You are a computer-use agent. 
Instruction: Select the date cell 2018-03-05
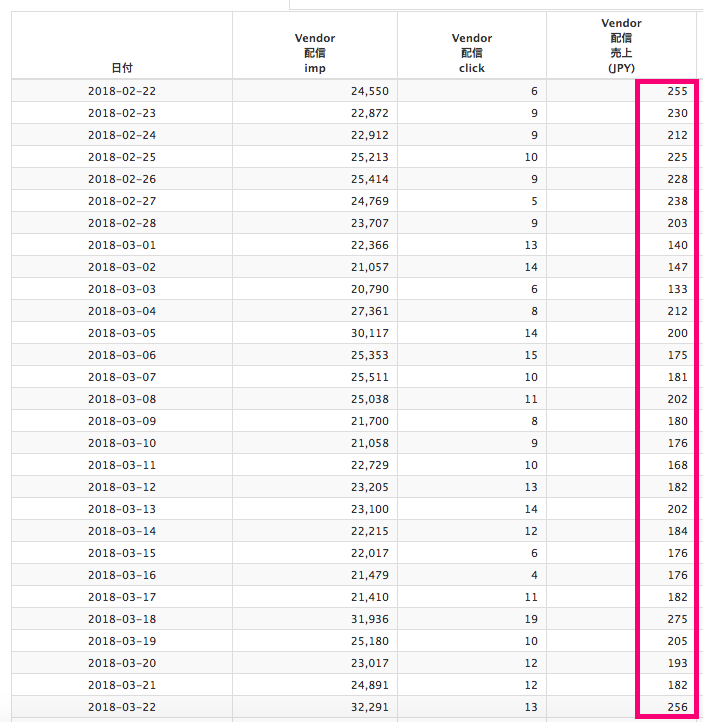click(x=122, y=333)
